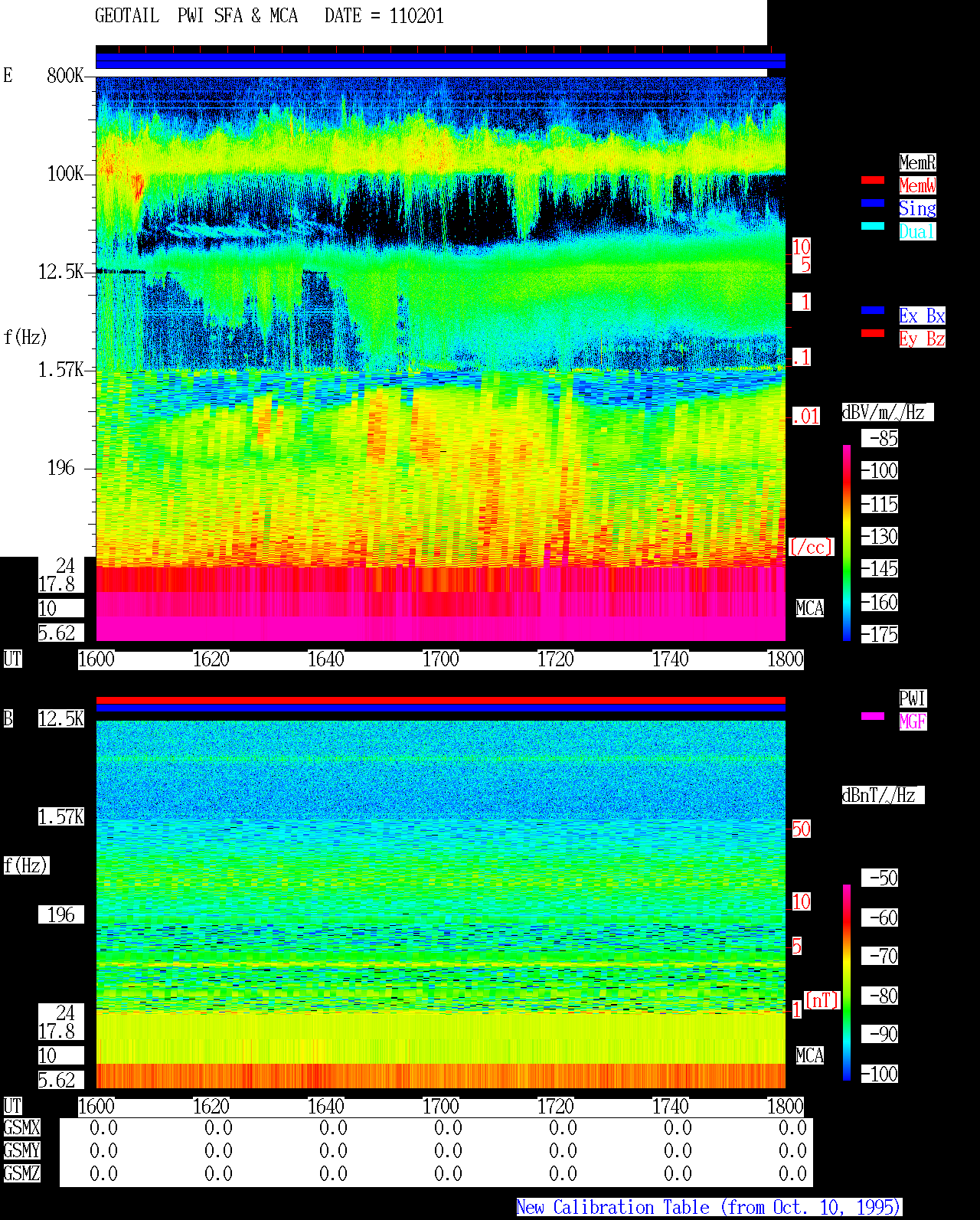Click the red Ey Bz legend swatch
The height and width of the screenshot is (1220, 980).
pos(873,333)
